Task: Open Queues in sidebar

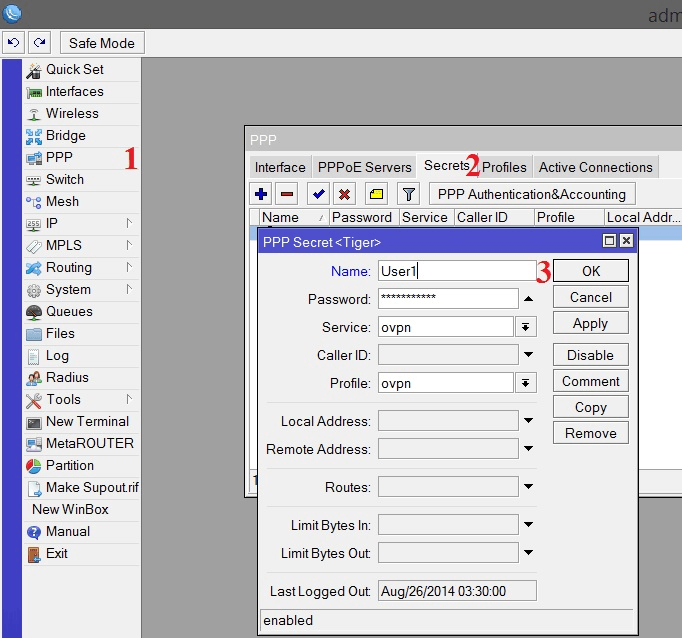Action: (82, 311)
